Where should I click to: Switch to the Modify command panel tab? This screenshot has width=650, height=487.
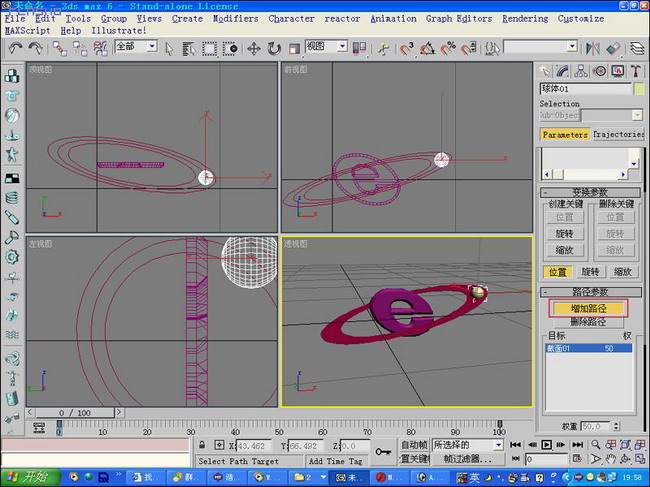(x=563, y=71)
